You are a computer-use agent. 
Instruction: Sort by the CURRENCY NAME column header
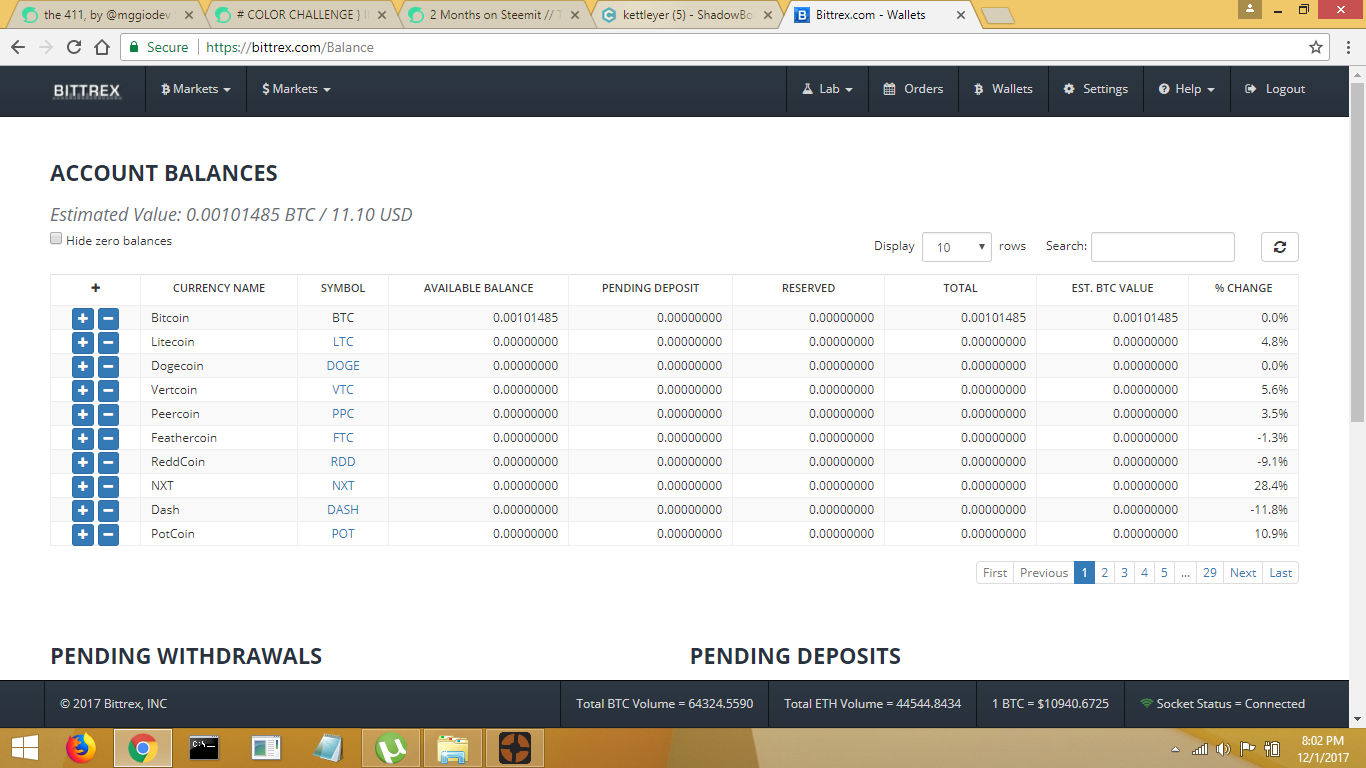pyautogui.click(x=219, y=288)
